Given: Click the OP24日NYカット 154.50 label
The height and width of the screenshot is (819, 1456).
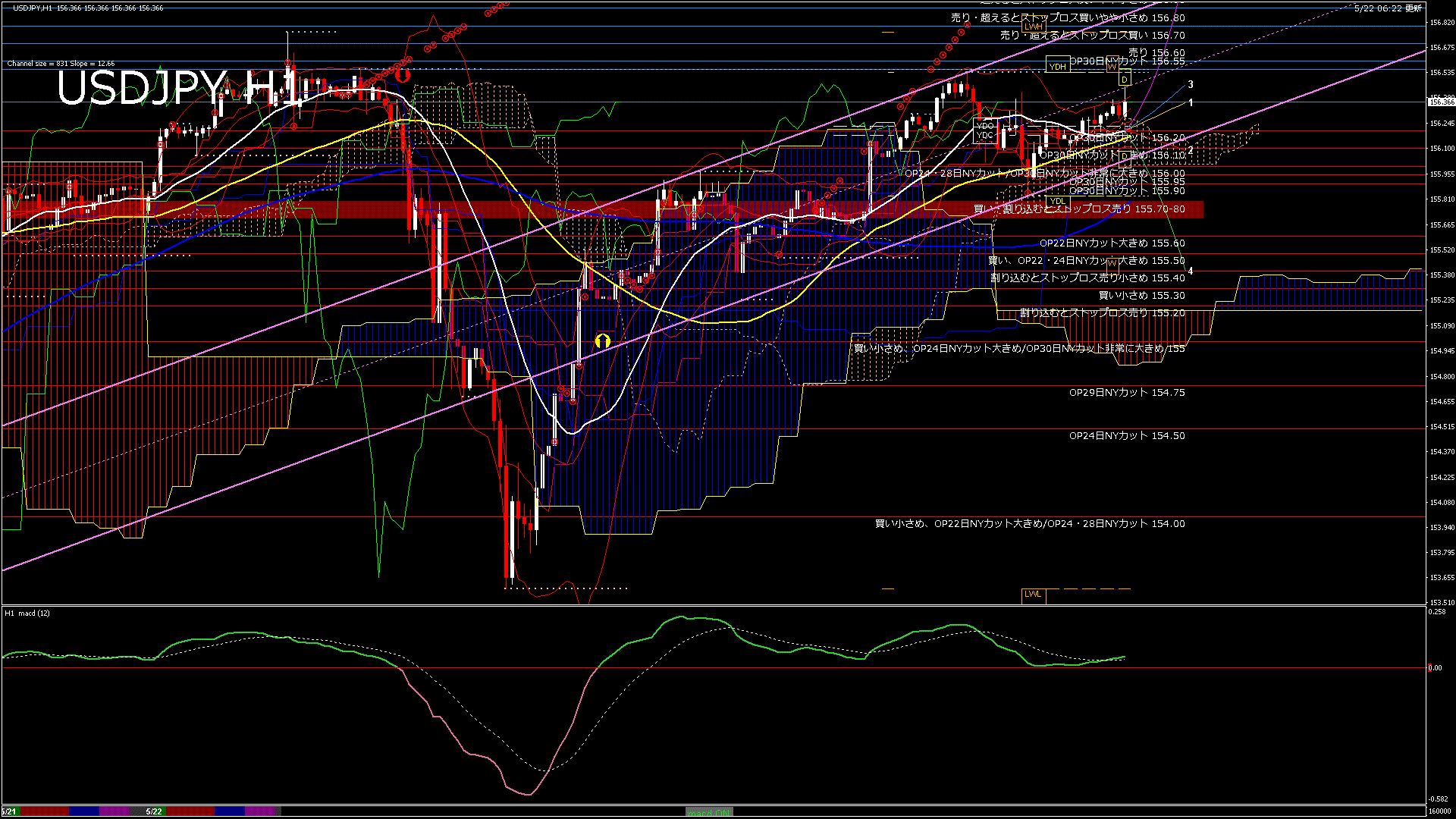Looking at the screenshot, I should pos(1127,436).
